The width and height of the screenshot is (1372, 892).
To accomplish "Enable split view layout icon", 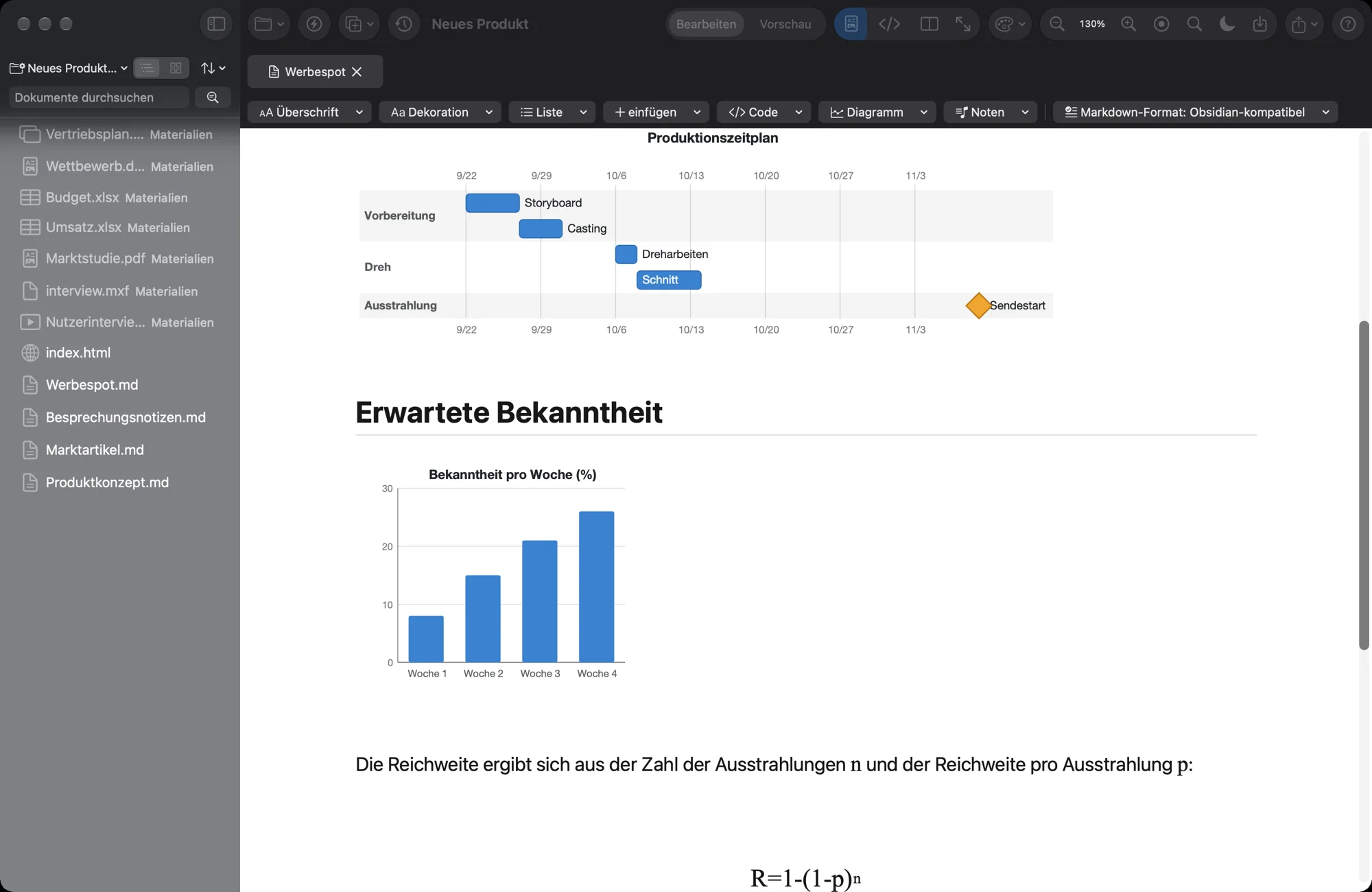I will click(x=929, y=24).
